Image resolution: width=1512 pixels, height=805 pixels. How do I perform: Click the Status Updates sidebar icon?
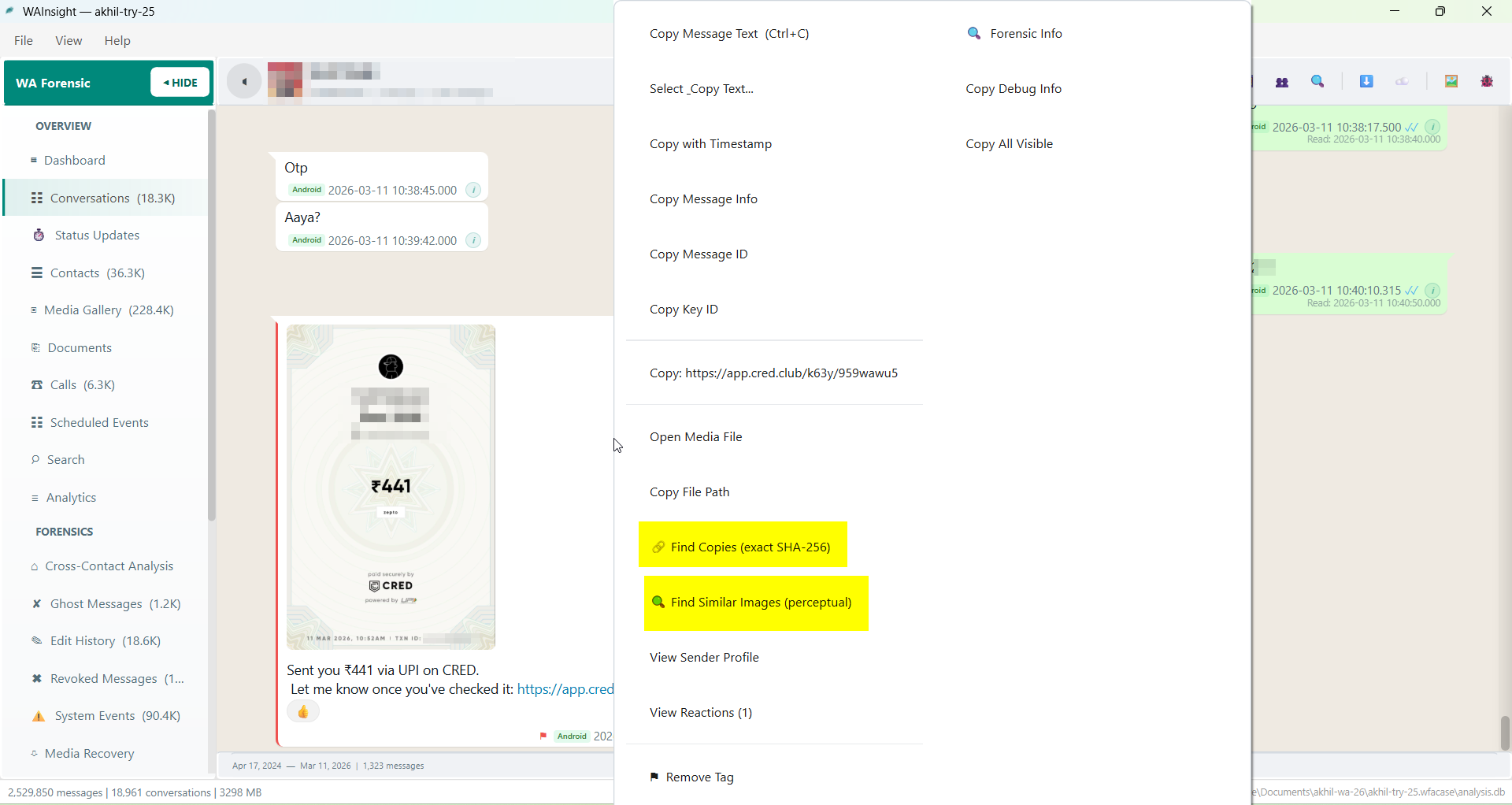tap(39, 235)
